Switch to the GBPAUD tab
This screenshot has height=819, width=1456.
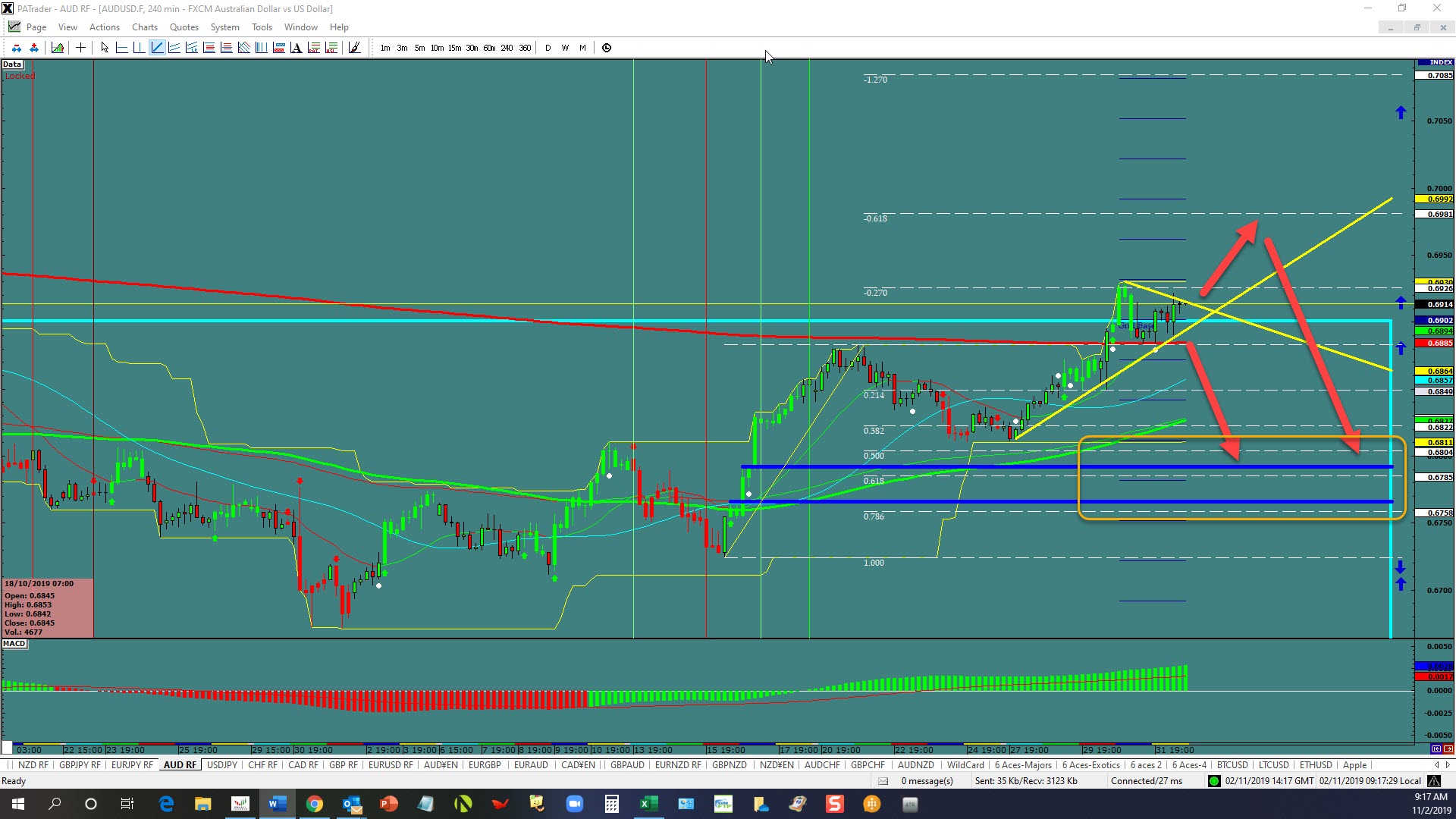point(627,765)
